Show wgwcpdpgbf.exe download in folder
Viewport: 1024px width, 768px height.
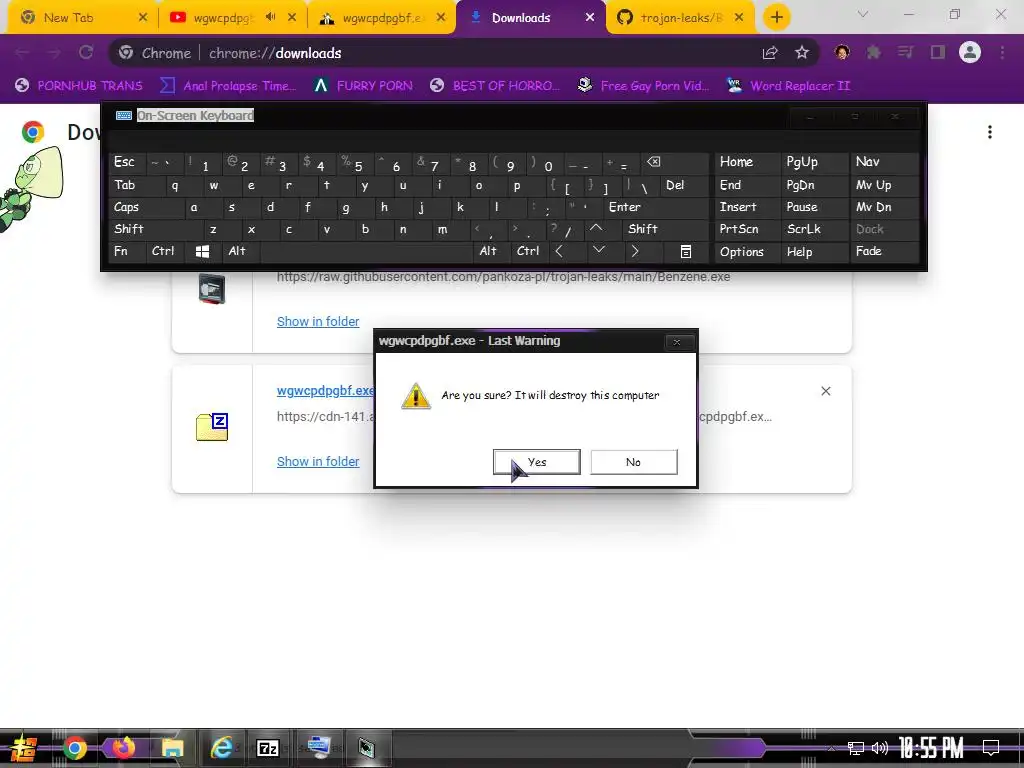point(318,461)
